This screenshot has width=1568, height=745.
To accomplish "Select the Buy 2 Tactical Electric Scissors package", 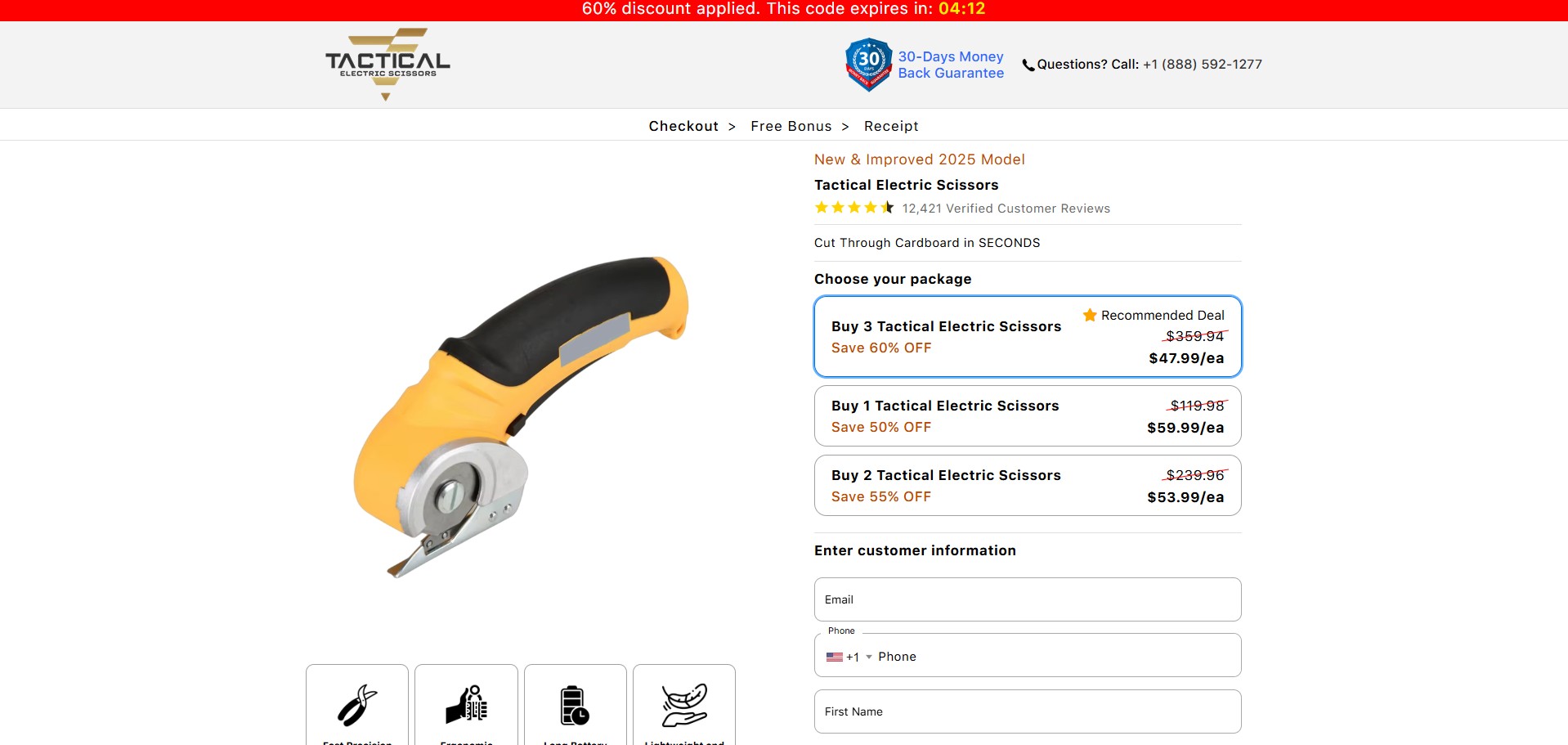I will coord(1028,485).
